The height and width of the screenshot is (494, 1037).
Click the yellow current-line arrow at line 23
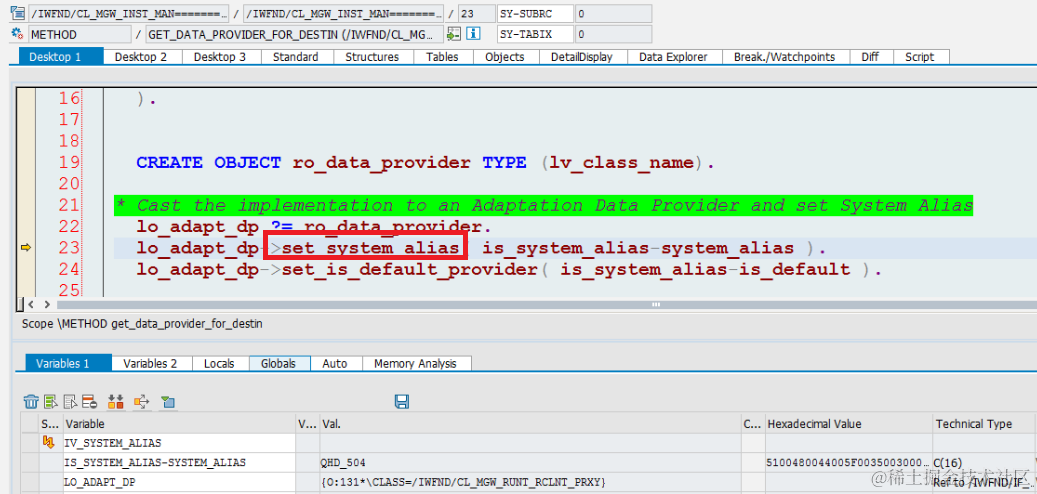[26, 247]
